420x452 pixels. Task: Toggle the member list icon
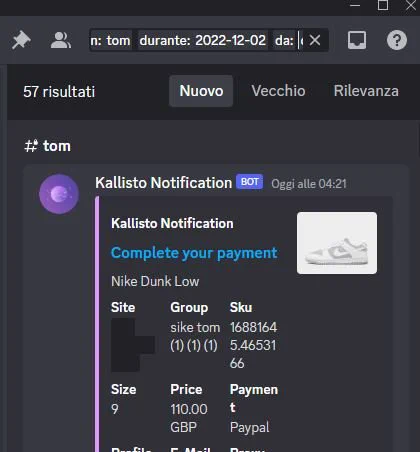(x=61, y=40)
